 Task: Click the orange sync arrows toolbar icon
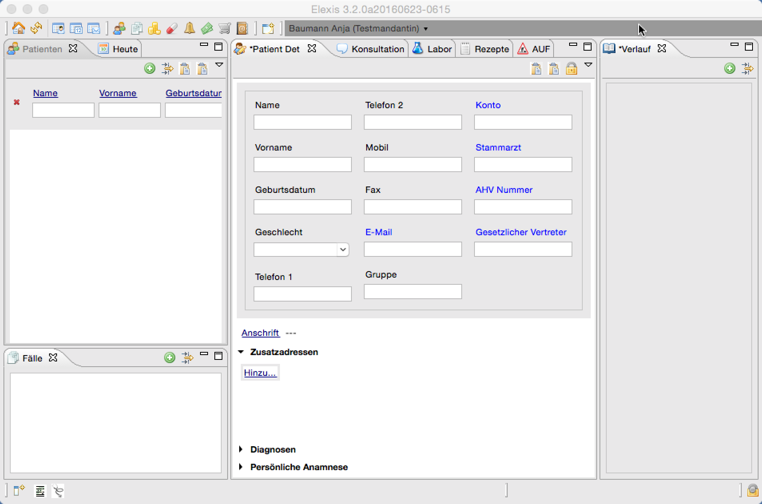(x=36, y=28)
